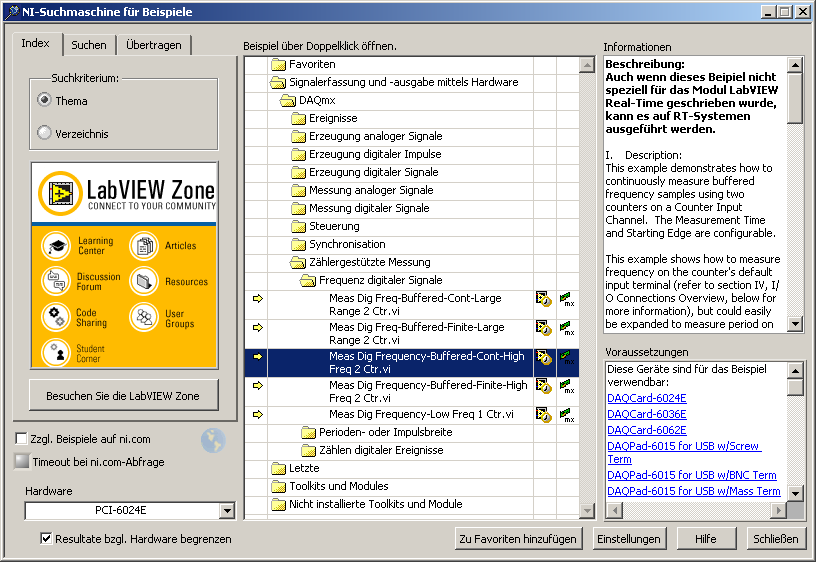Click VI info icon for Frequency-Low Freq 1 Ctr row
This screenshot has height=562, width=816.
tap(543, 415)
